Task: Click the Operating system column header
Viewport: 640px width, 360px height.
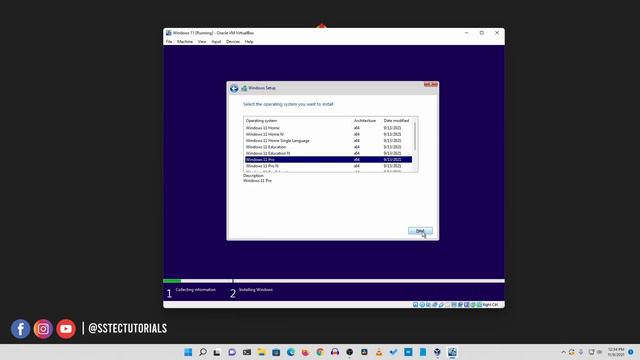Action: coord(261,121)
